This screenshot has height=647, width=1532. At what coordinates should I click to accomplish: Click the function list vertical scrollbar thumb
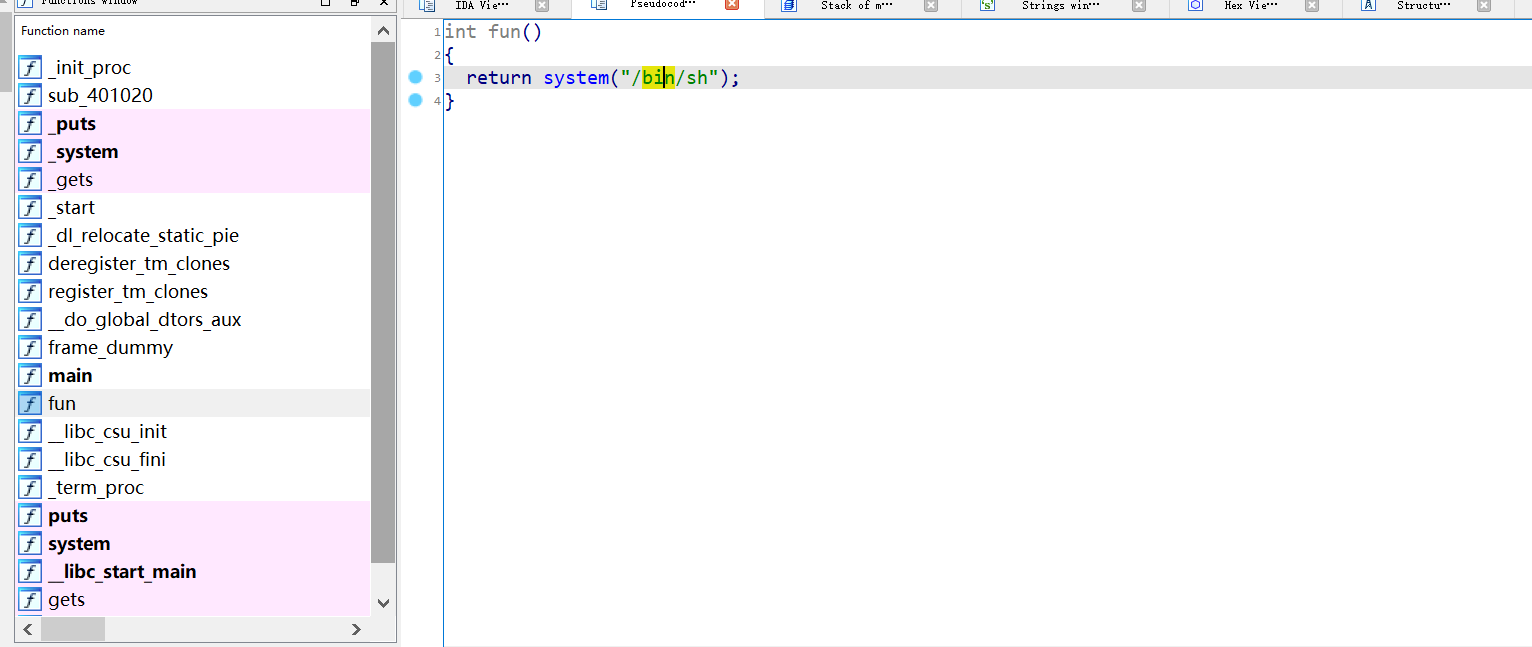(383, 303)
